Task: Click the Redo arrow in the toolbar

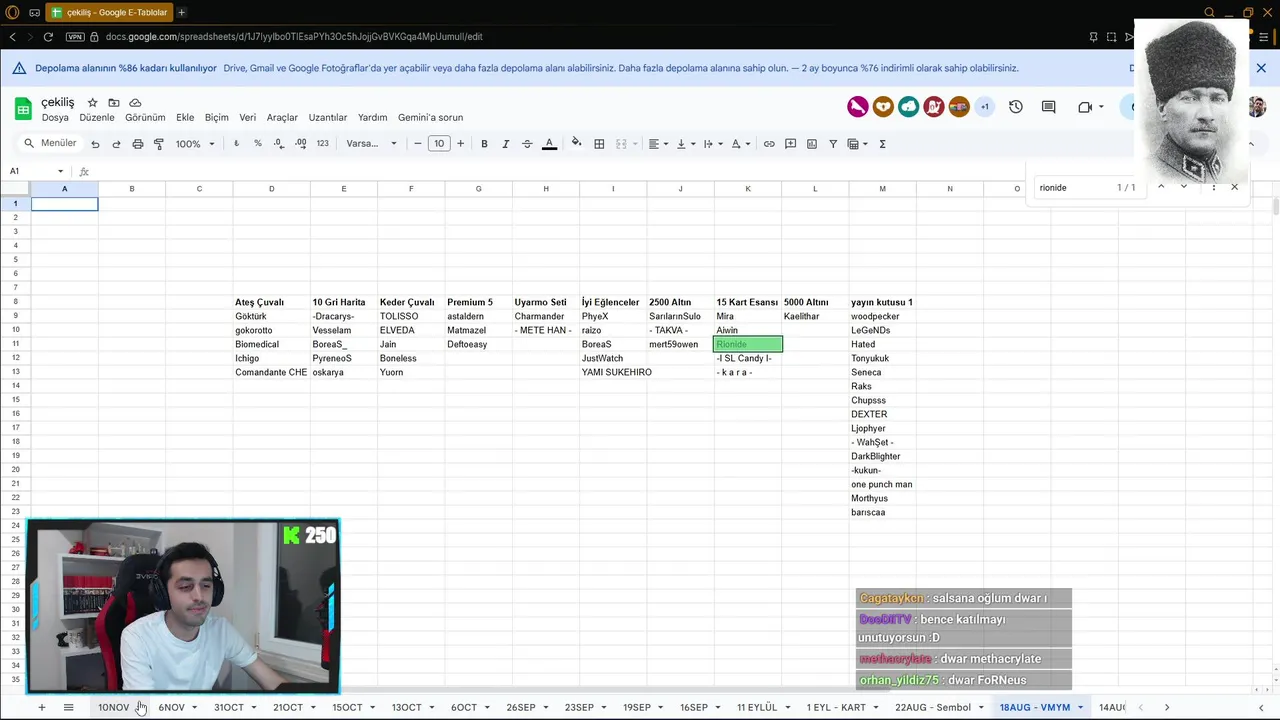Action: 116,144
